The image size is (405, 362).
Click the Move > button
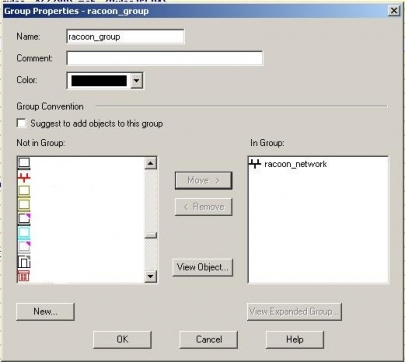(203, 180)
